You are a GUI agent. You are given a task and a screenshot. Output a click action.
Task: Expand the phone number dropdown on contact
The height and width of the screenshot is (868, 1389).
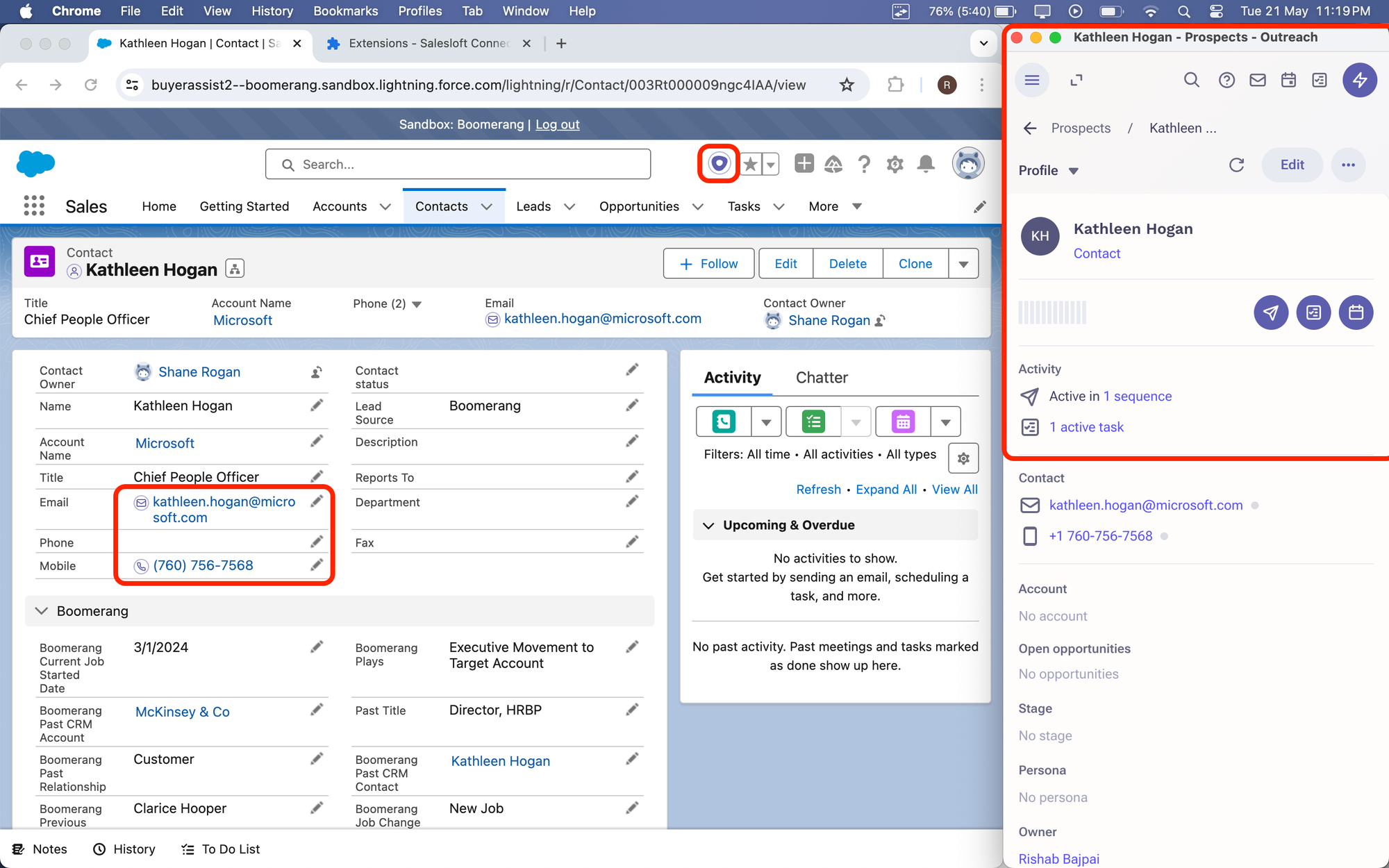pos(416,303)
